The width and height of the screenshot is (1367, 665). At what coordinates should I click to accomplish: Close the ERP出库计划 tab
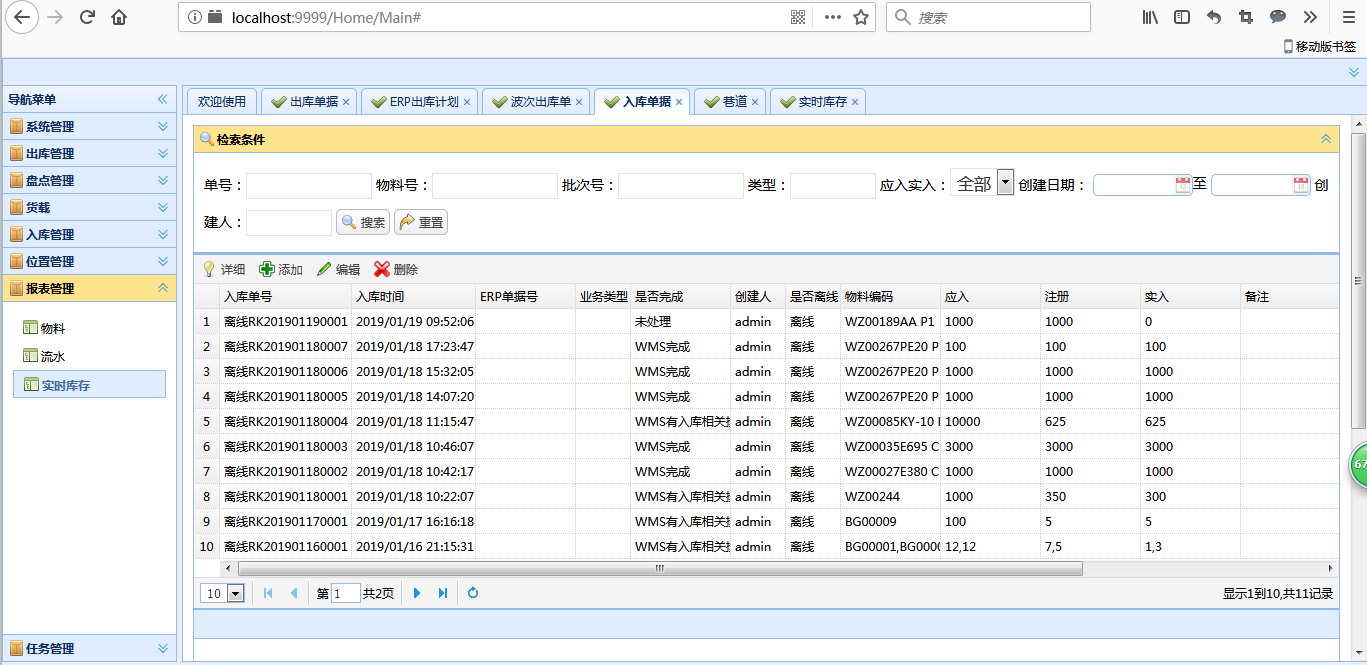(x=467, y=102)
